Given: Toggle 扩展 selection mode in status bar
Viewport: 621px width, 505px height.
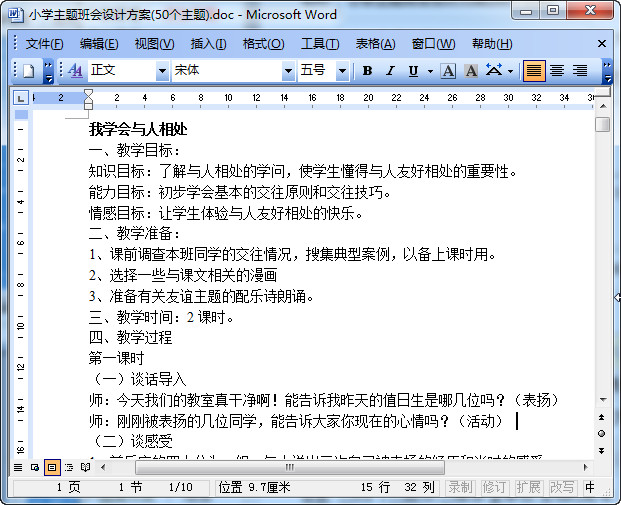Looking at the screenshot, I should (x=528, y=488).
